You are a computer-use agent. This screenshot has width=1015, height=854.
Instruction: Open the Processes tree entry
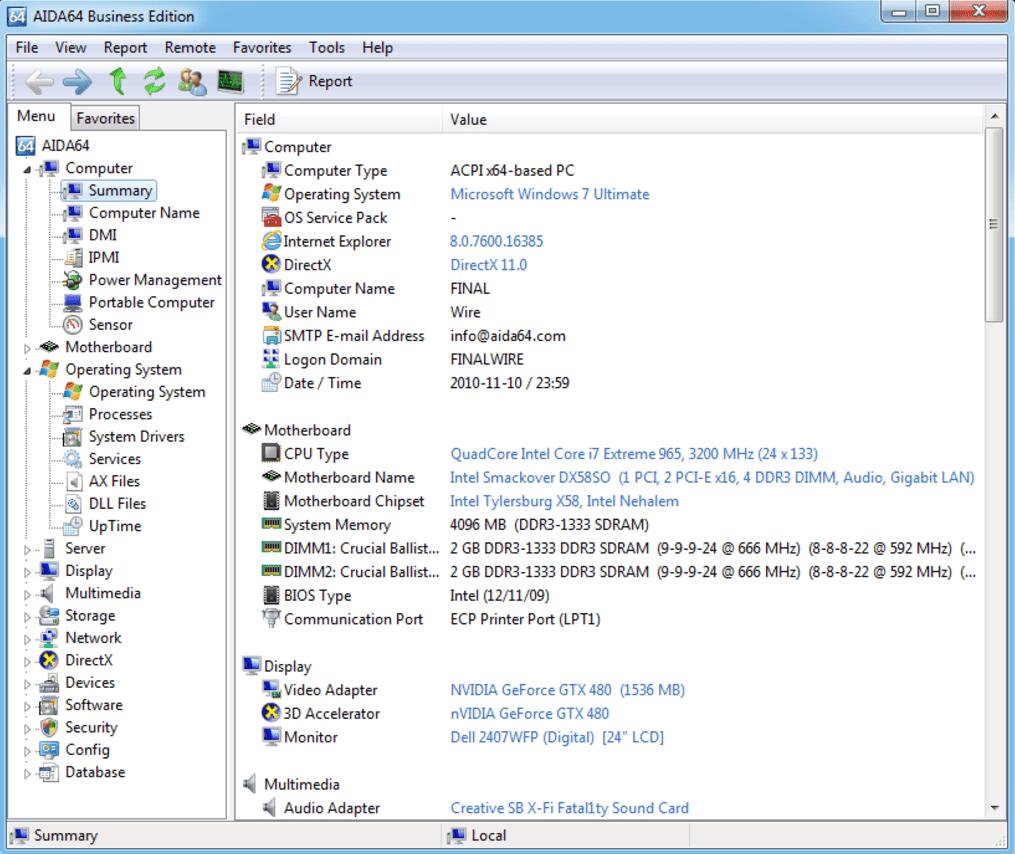(x=120, y=414)
